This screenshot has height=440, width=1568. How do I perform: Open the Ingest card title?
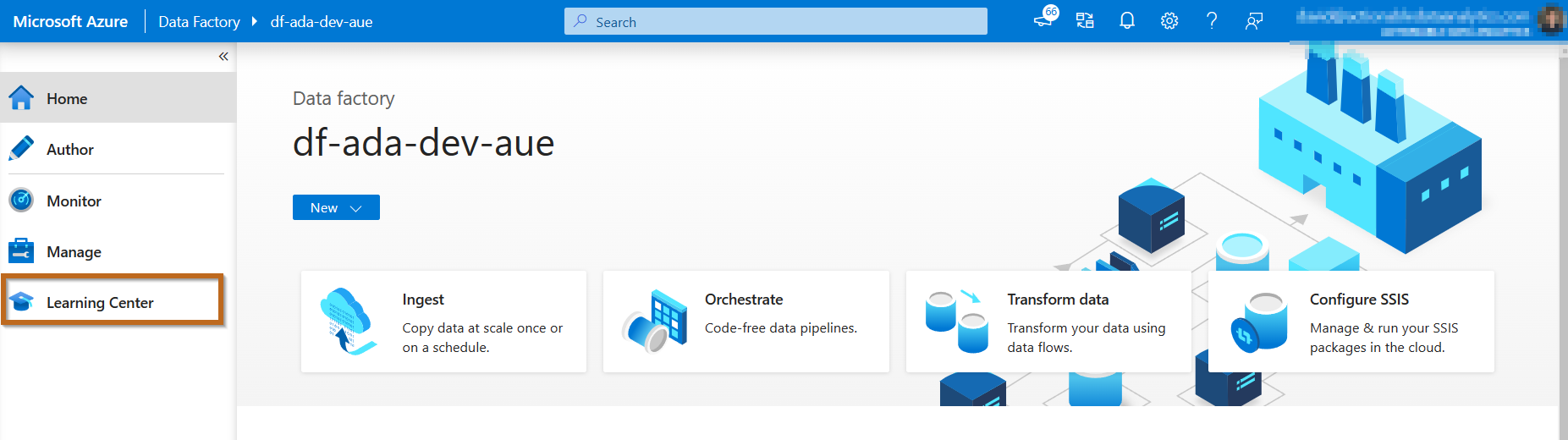pos(423,300)
